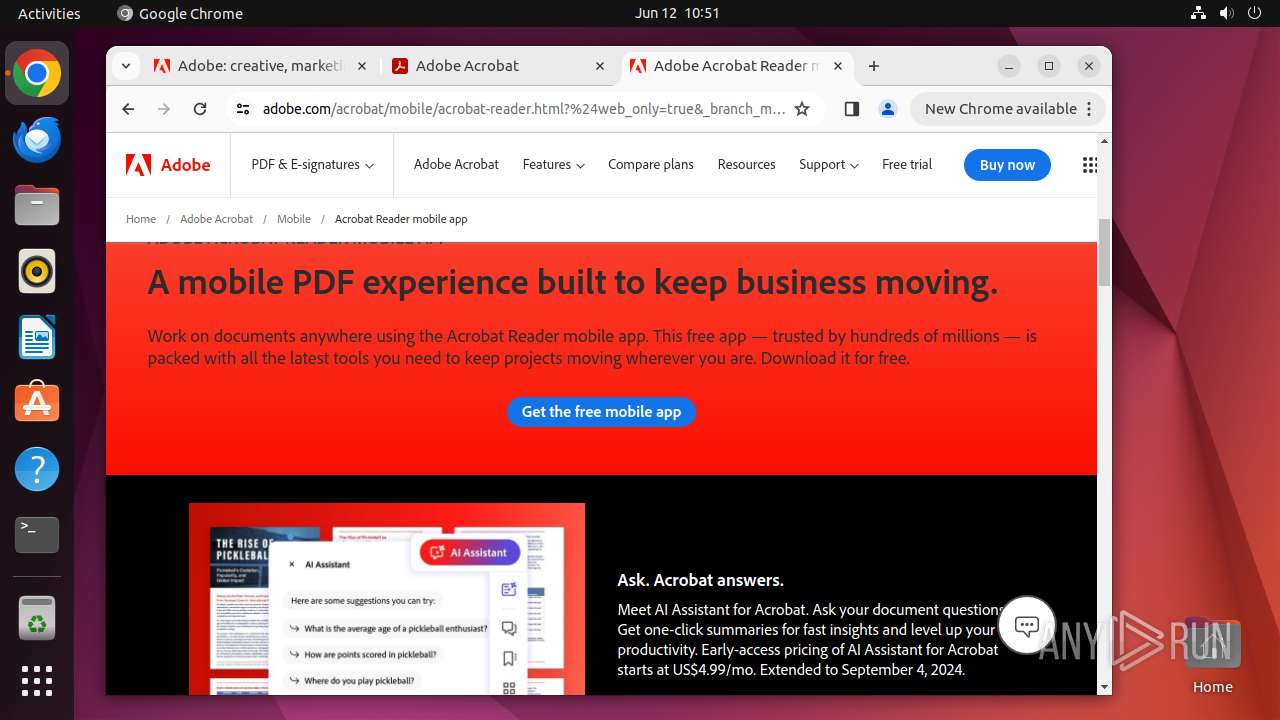
Task: Launch Terminal from the dock
Action: [x=37, y=535]
